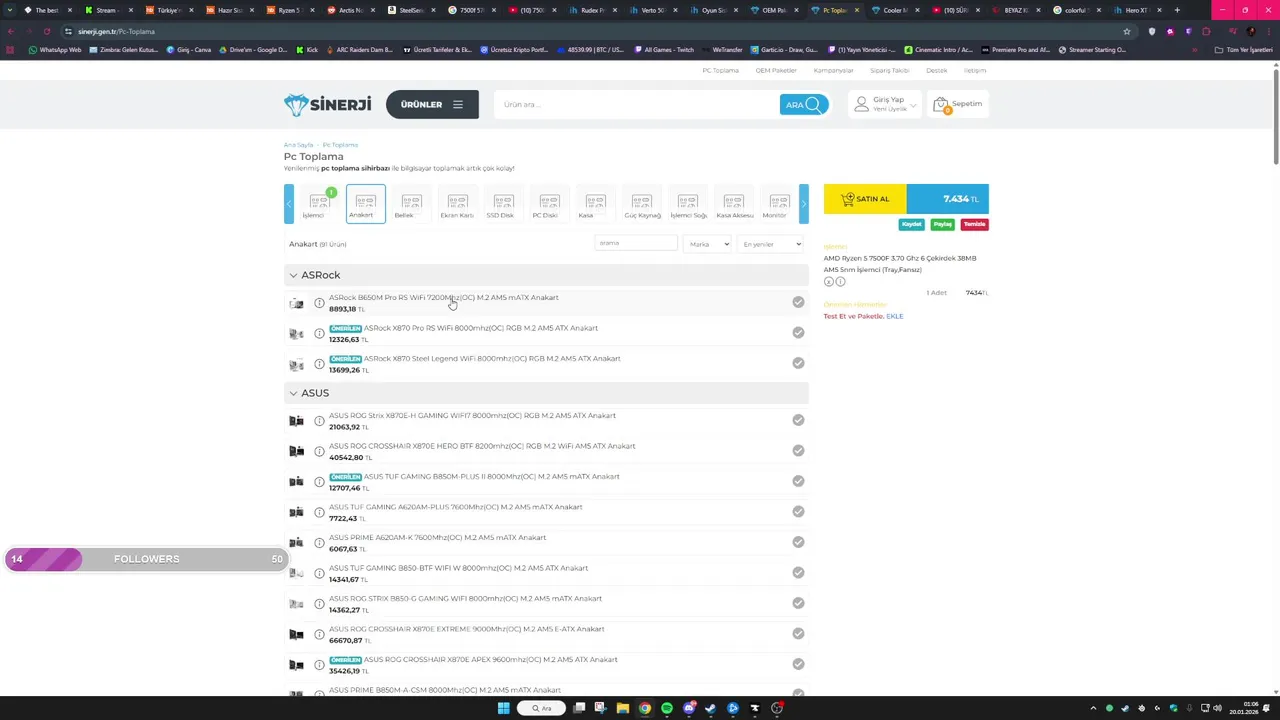
Task: Select the PC Diski category icon
Action: point(549,203)
